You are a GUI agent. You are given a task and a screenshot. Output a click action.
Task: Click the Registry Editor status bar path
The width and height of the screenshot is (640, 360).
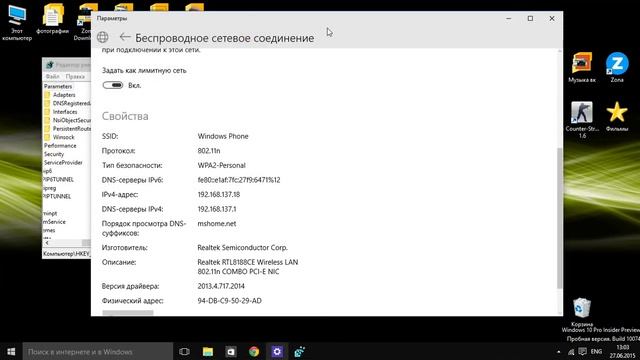click(x=67, y=254)
